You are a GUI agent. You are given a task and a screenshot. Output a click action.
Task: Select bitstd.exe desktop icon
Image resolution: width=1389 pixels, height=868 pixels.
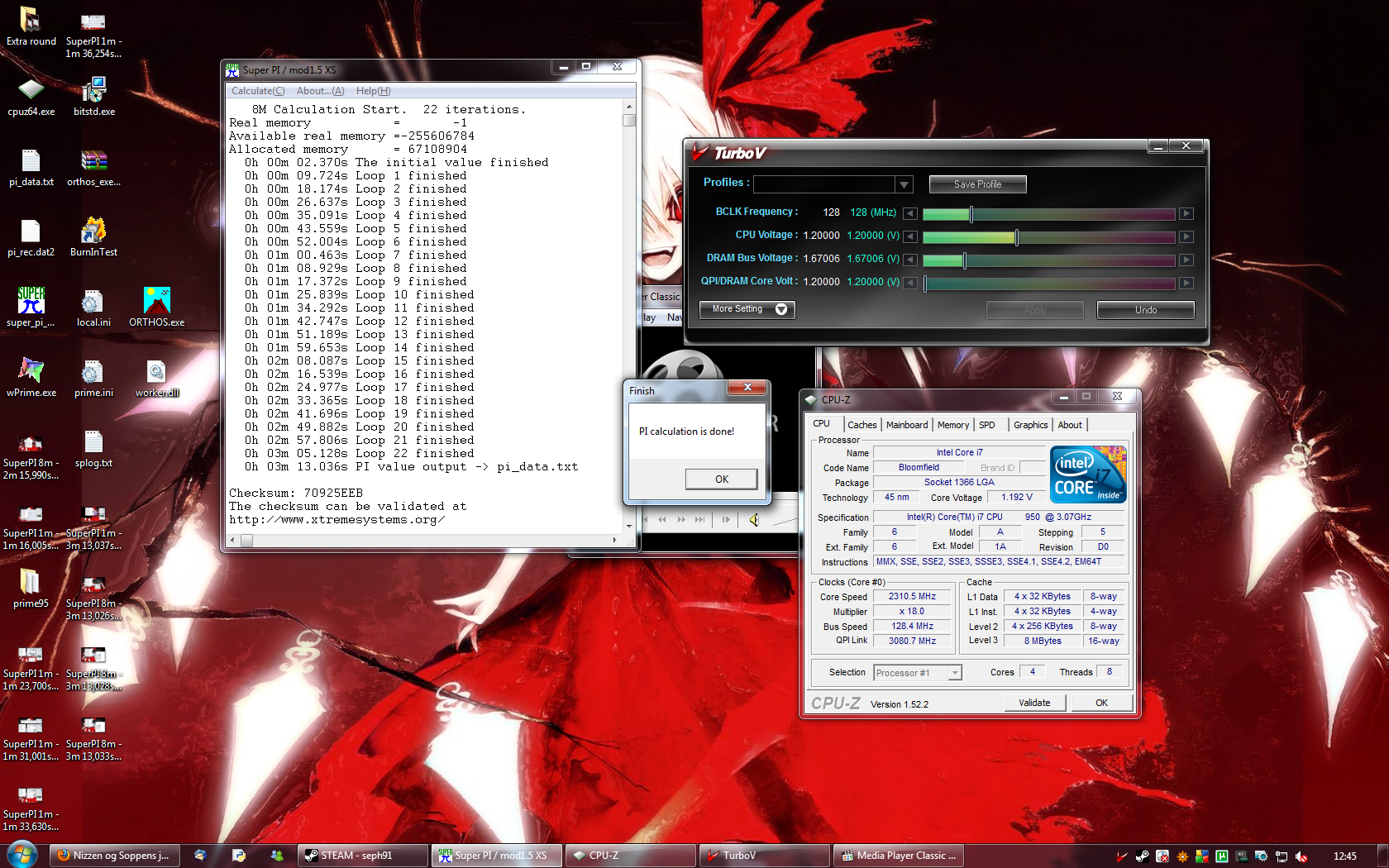pos(93,97)
